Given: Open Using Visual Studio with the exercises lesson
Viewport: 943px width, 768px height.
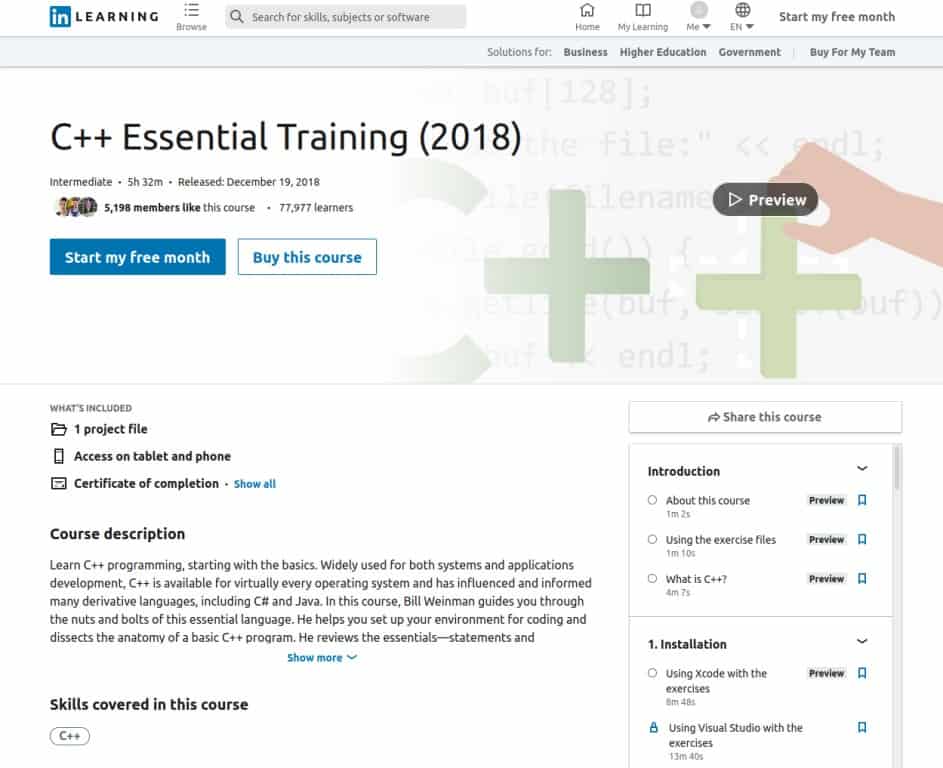Looking at the screenshot, I should click(735, 736).
